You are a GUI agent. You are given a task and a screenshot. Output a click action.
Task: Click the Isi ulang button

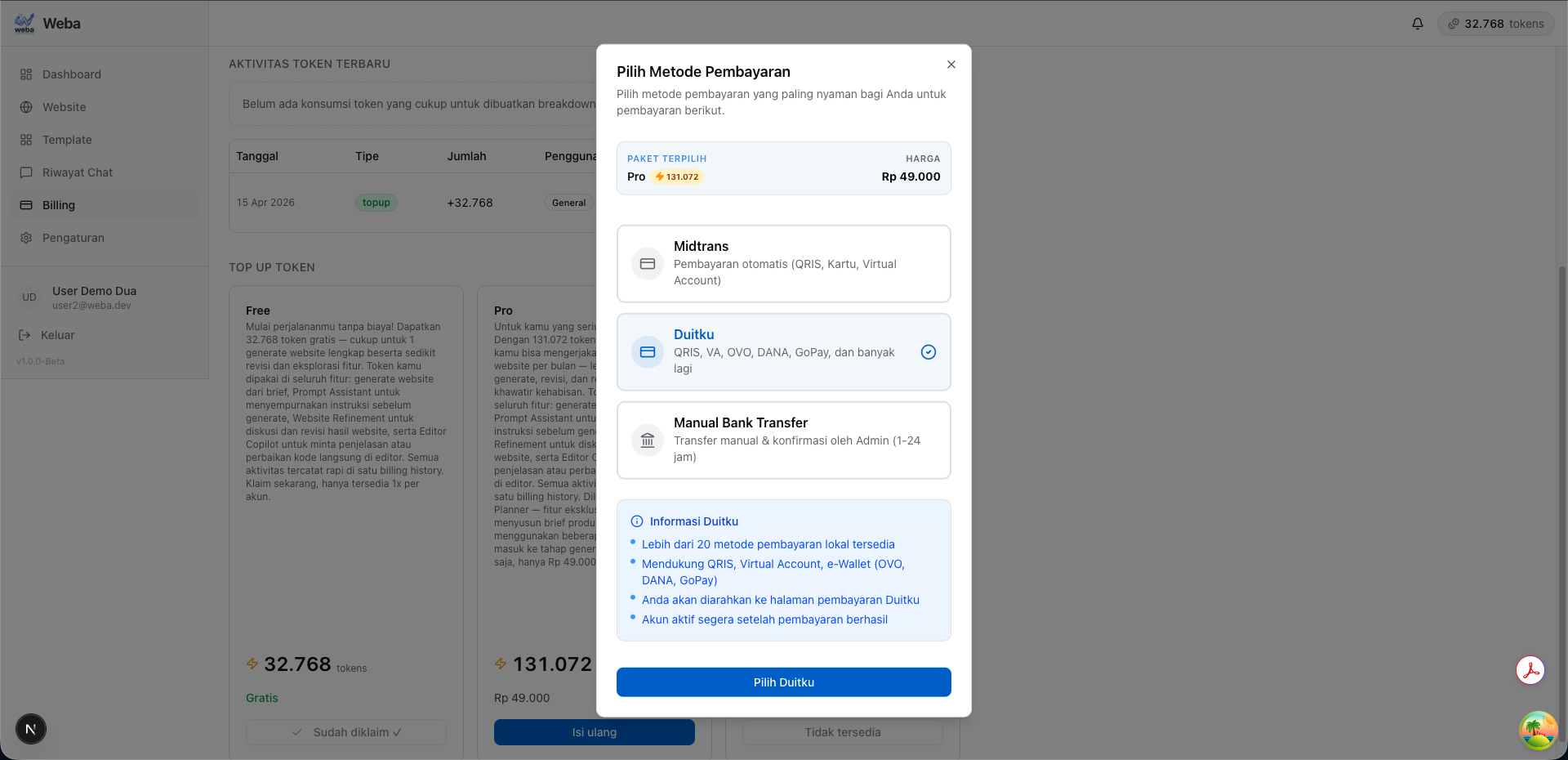595,732
